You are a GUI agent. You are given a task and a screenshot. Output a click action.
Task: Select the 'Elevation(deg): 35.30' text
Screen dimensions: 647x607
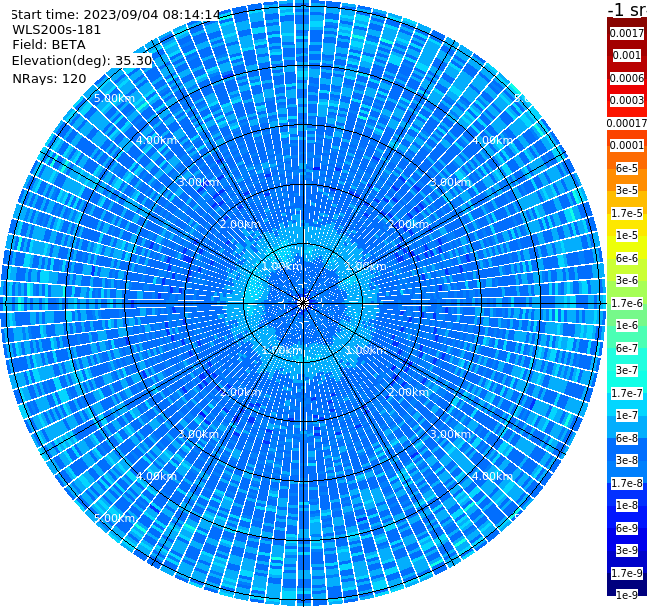coord(82,61)
